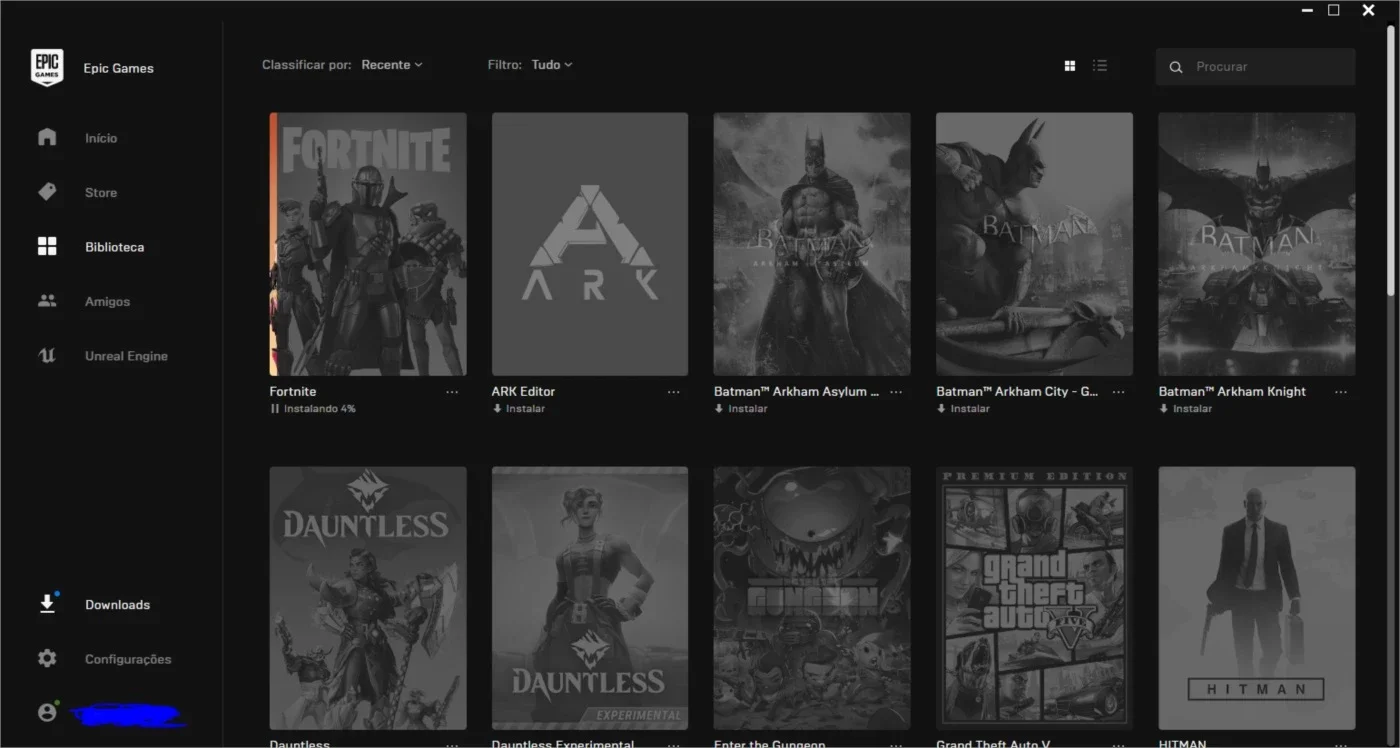This screenshot has width=1400, height=748.
Task: Select Biblioteca in sidebar
Action: tap(114, 247)
